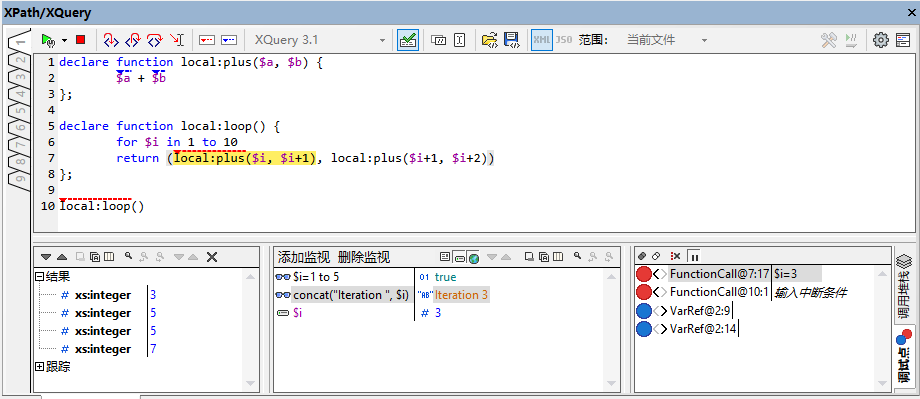Switch to expression tab 4

pos(20,94)
